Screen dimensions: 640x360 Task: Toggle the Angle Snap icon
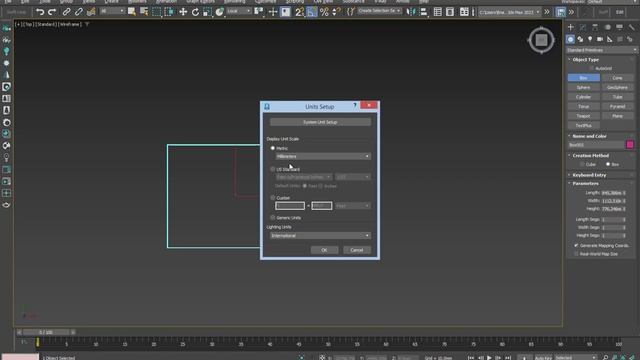[312, 12]
